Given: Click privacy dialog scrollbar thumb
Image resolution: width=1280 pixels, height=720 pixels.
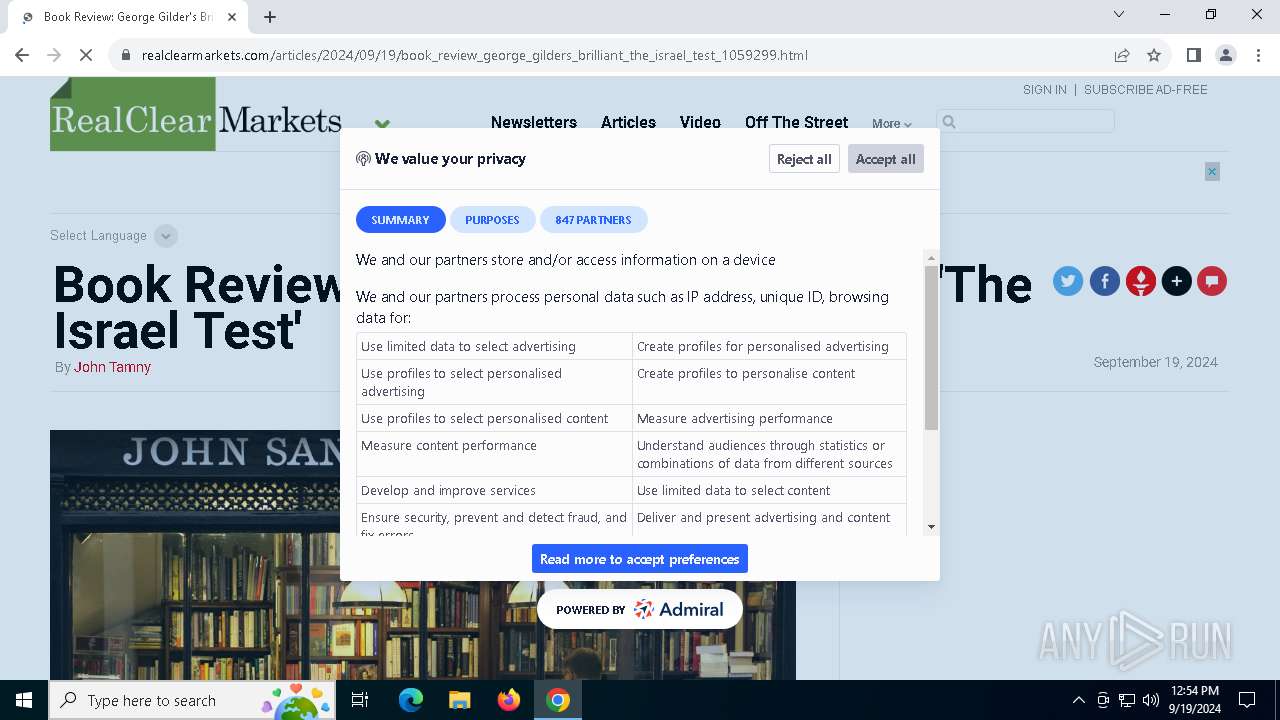Looking at the screenshot, I should 931,348.
